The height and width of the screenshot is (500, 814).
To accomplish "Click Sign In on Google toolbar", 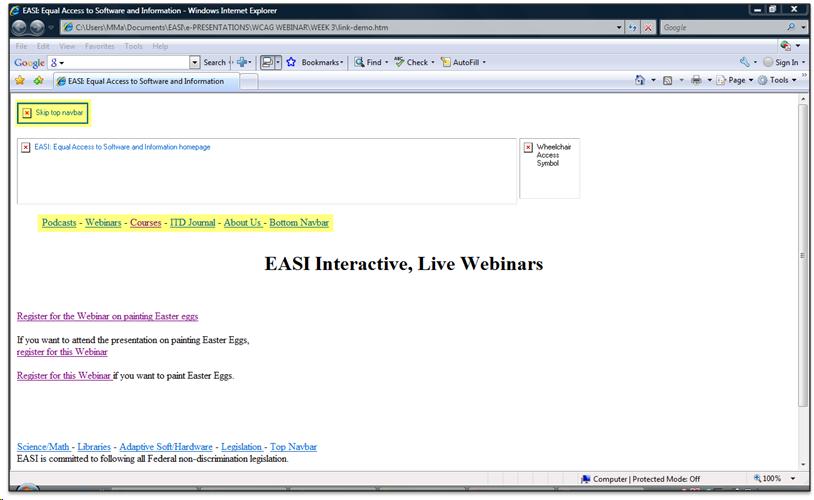I will pyautogui.click(x=781, y=62).
